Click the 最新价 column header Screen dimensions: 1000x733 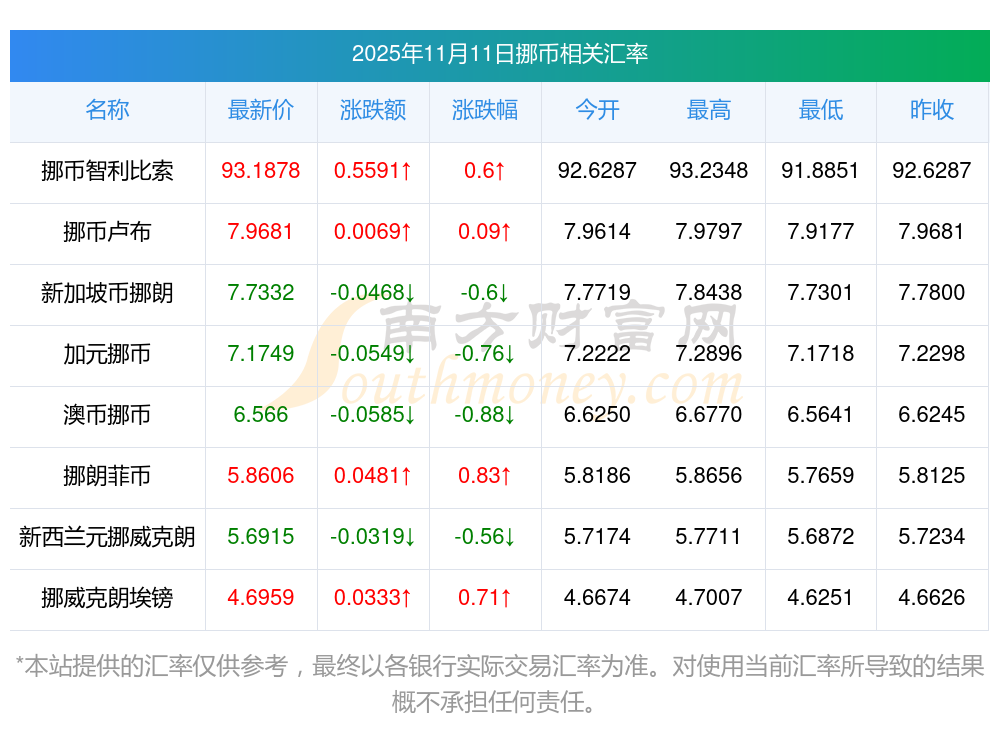261,110
